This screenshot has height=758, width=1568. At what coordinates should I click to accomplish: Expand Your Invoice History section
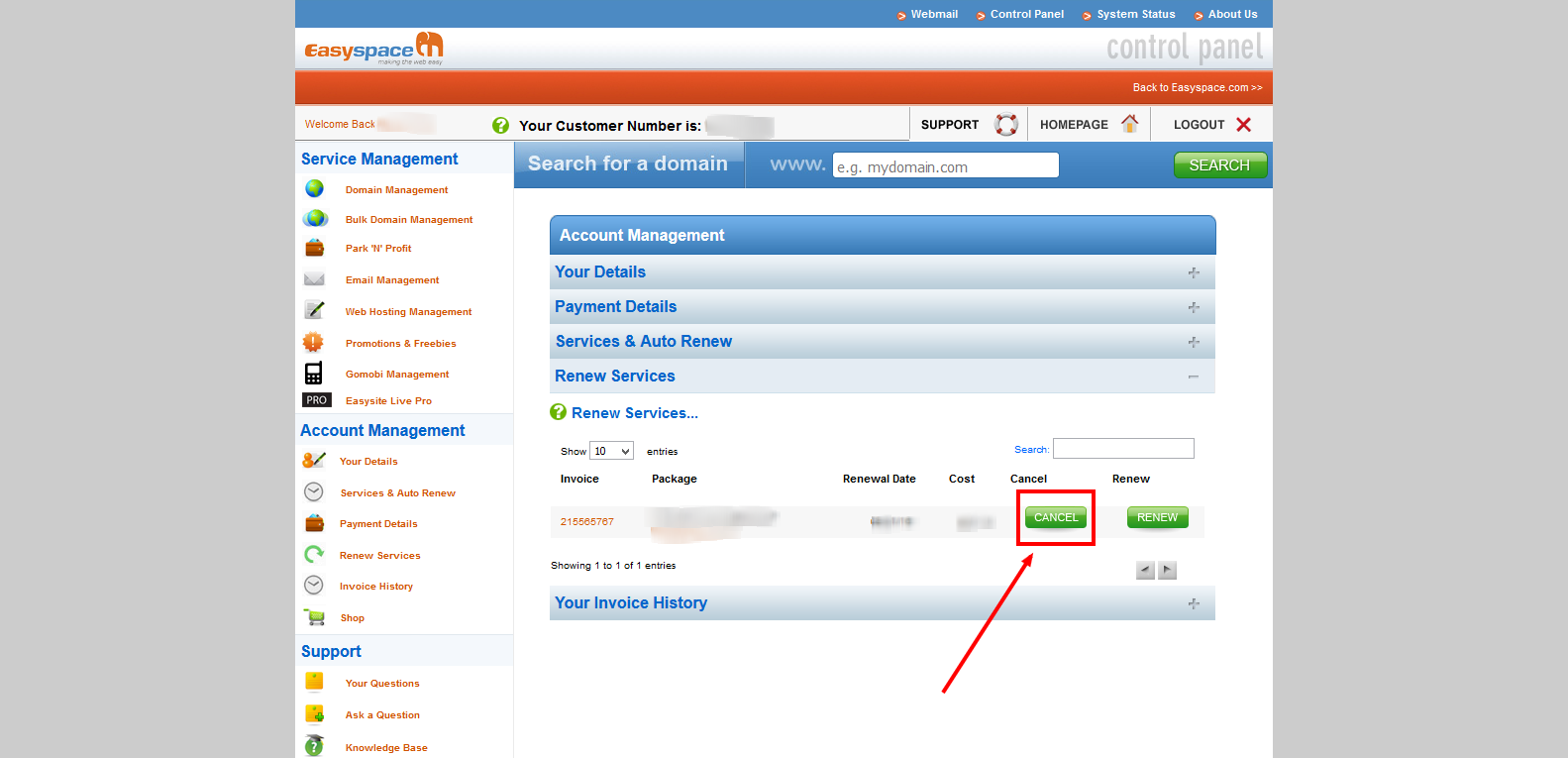click(x=1193, y=603)
